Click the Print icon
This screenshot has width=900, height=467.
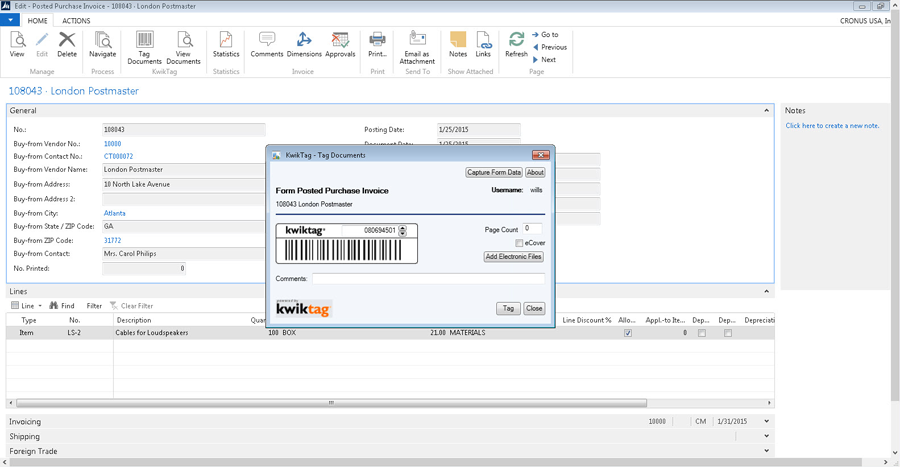[x=377, y=44]
